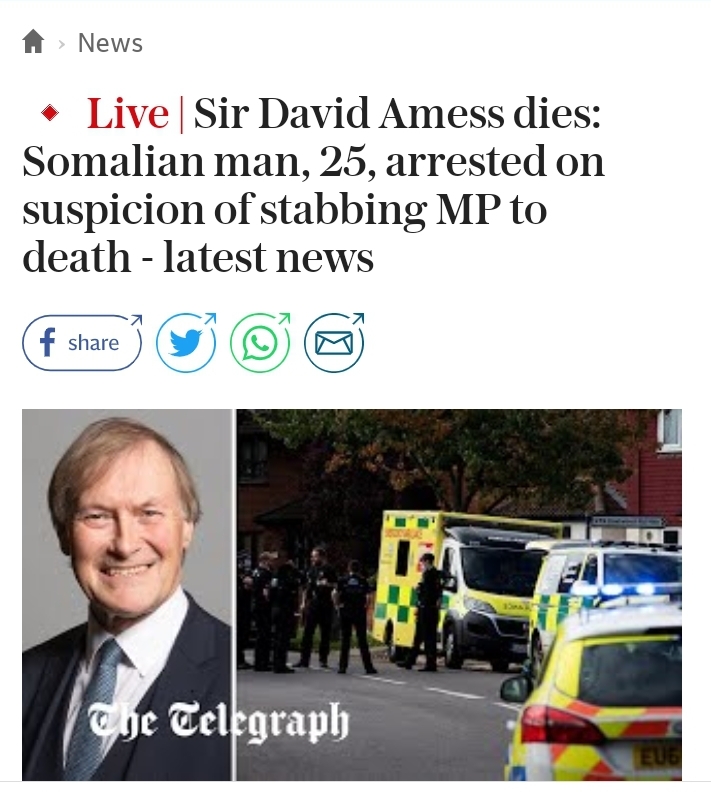
Task: Share the article on Twitter
Action: [x=186, y=343]
